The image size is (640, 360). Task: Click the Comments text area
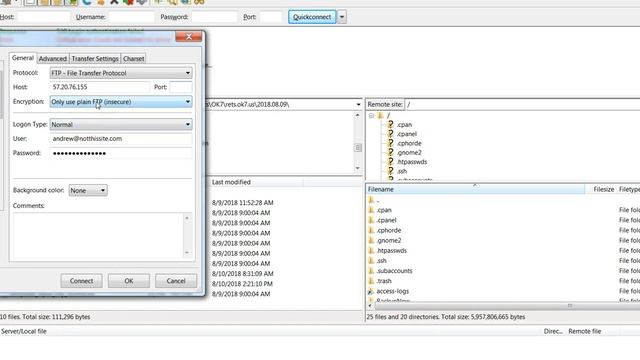[x=98, y=236]
